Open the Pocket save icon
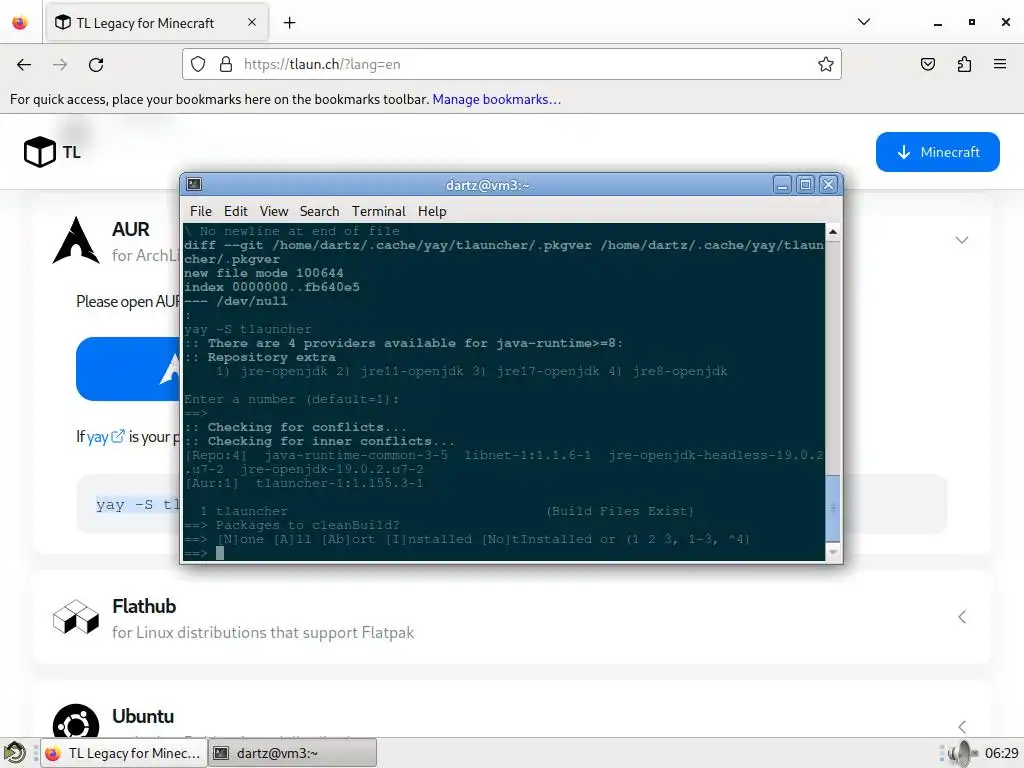 [x=927, y=64]
